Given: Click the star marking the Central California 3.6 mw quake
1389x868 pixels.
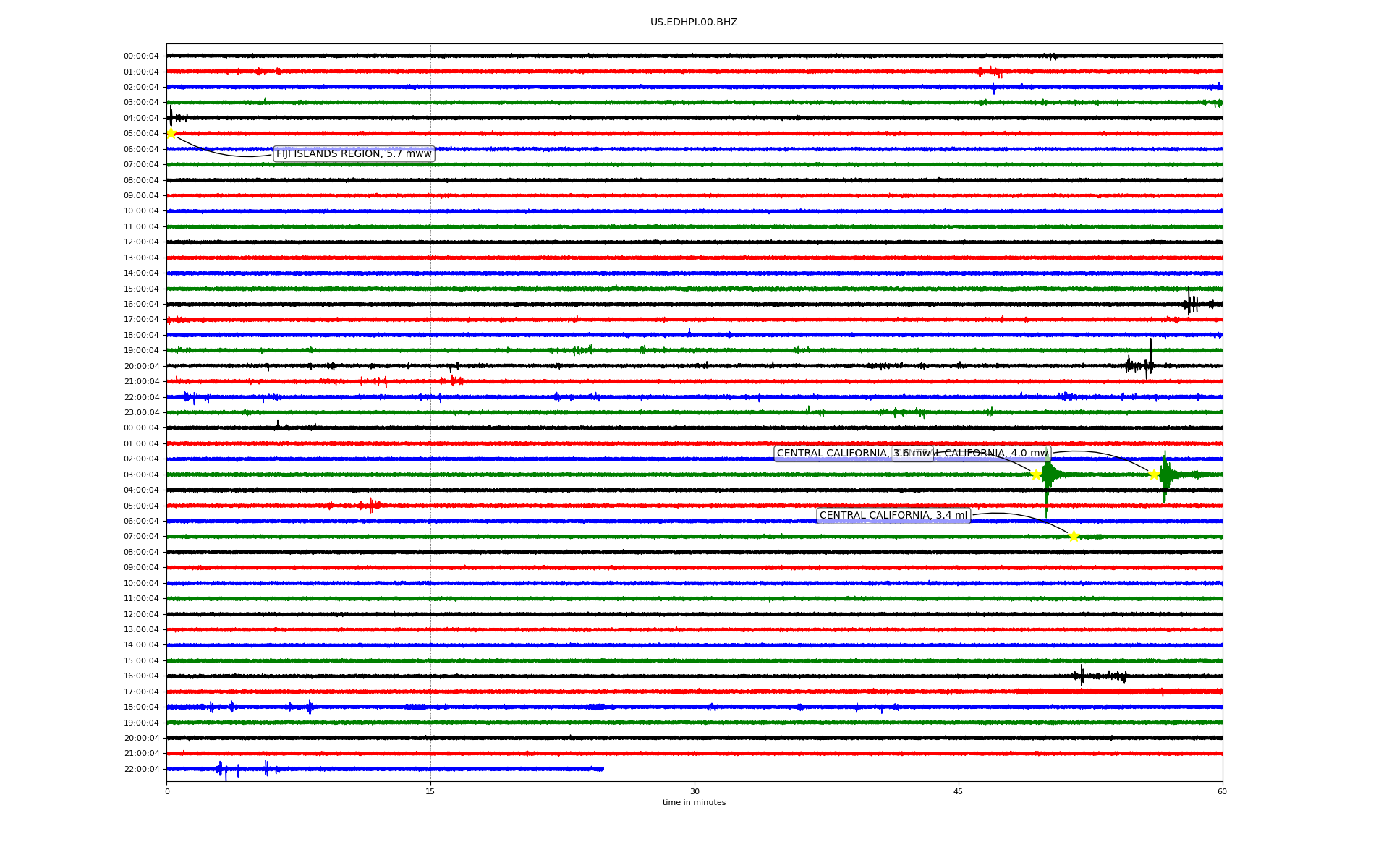Looking at the screenshot, I should [1036, 475].
